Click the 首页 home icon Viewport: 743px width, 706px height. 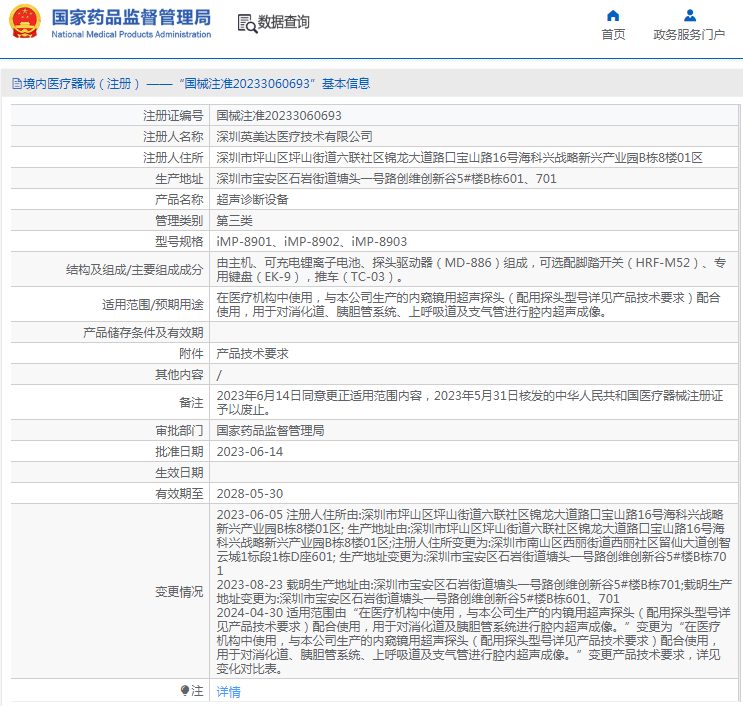[x=613, y=16]
